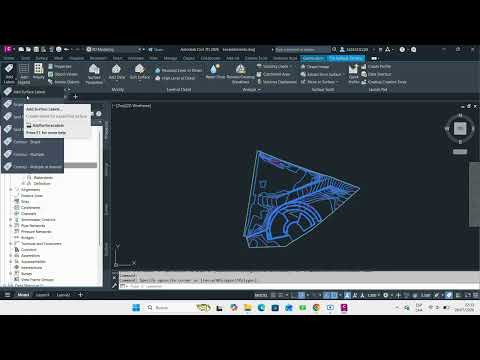Click the title bar search field
The height and width of the screenshot is (360, 480).
(302, 49)
